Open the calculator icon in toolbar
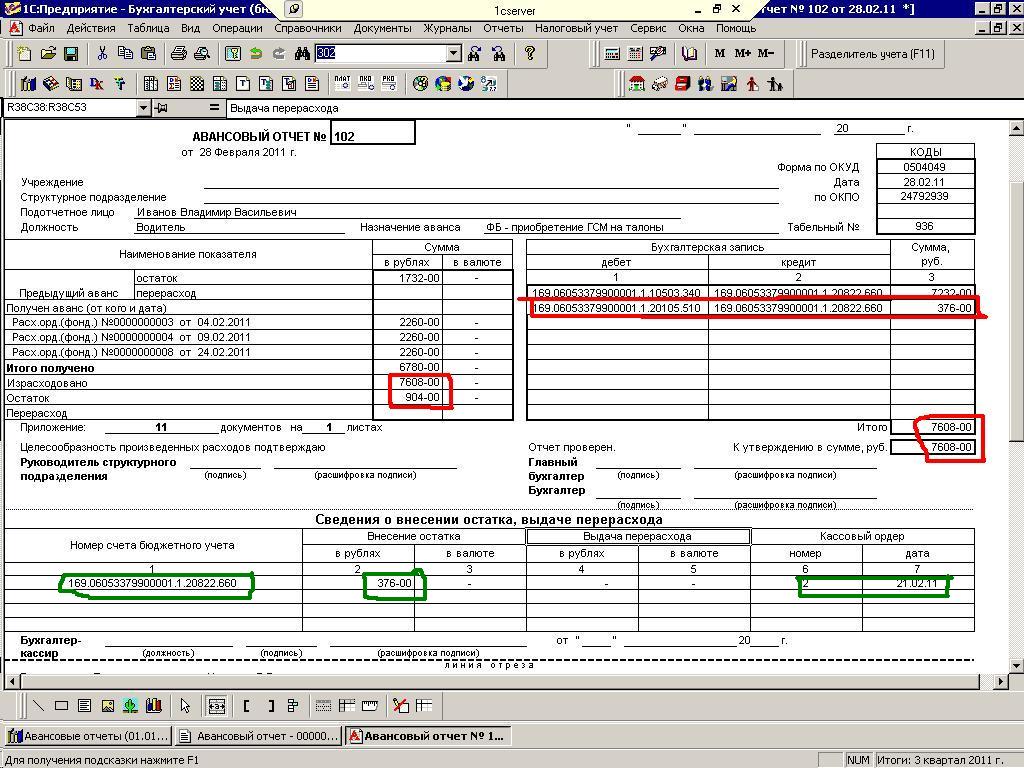1024x768 pixels. [x=612, y=54]
